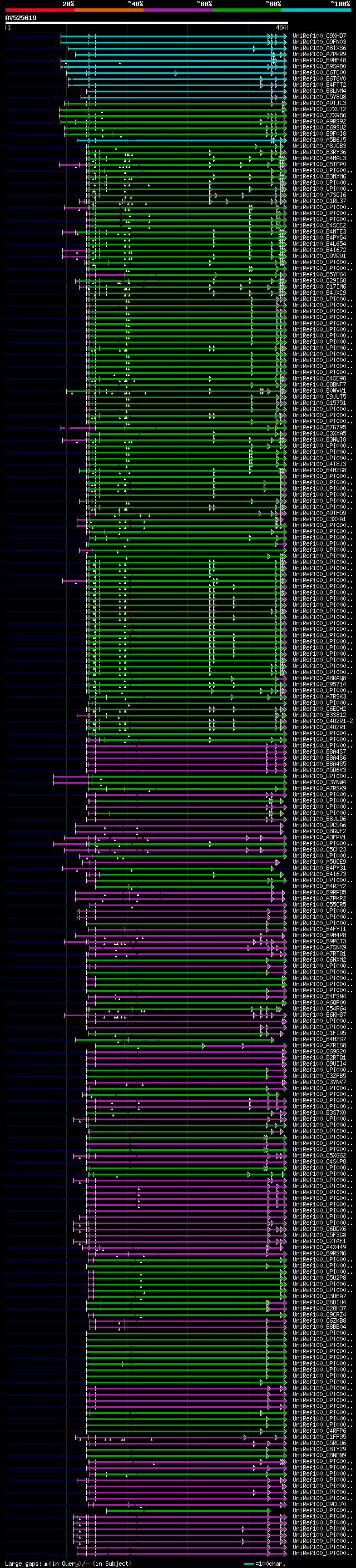Select the UniRef100_B8A4S7 label

319,752
